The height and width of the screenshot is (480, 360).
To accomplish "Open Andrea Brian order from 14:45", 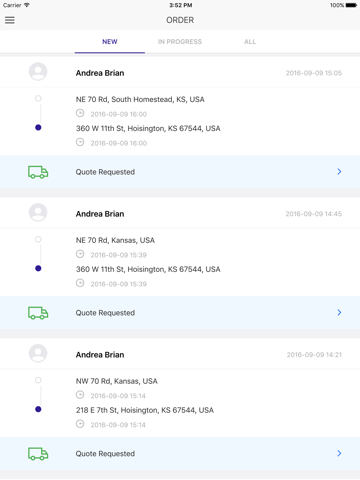I will 180,213.
